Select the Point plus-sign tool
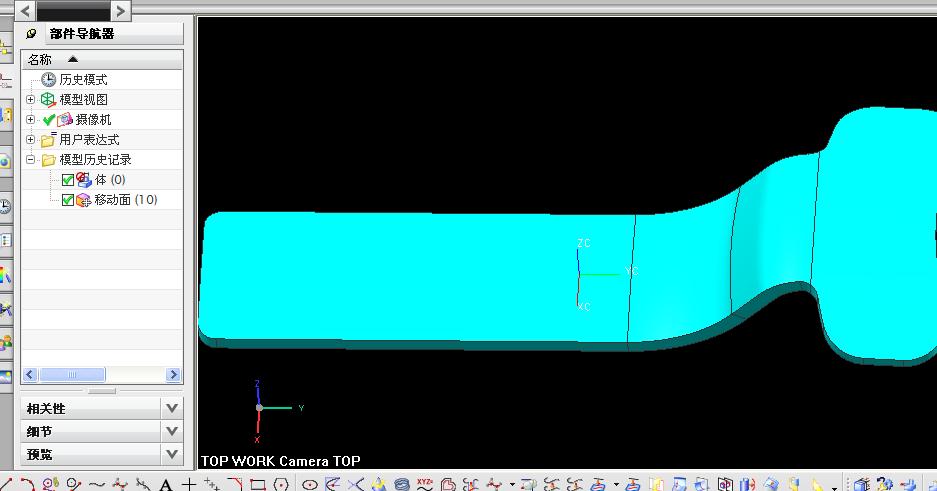The image size is (937, 491). click(189, 484)
